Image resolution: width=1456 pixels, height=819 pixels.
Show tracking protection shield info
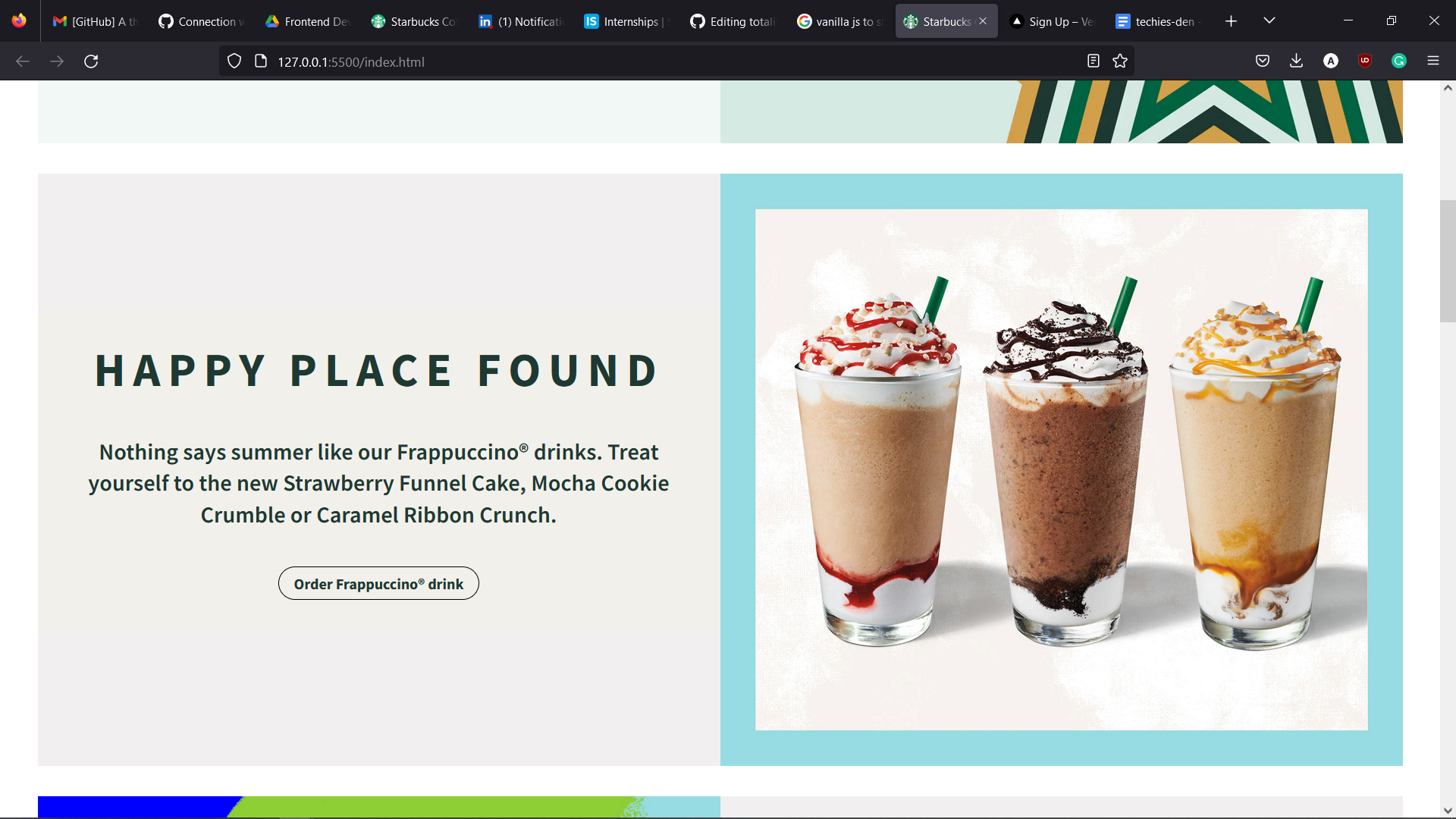coord(234,61)
